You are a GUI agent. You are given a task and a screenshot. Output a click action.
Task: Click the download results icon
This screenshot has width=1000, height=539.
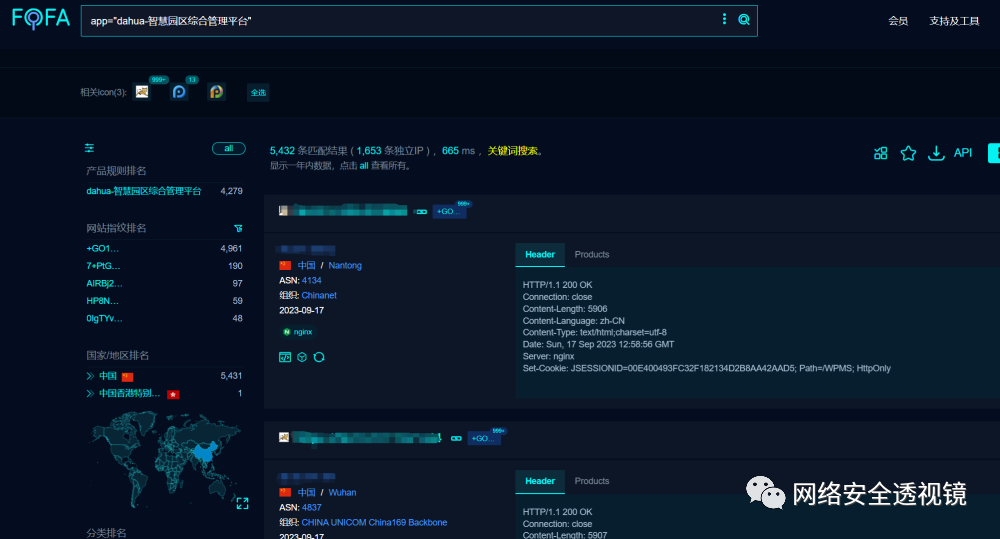[x=936, y=153]
